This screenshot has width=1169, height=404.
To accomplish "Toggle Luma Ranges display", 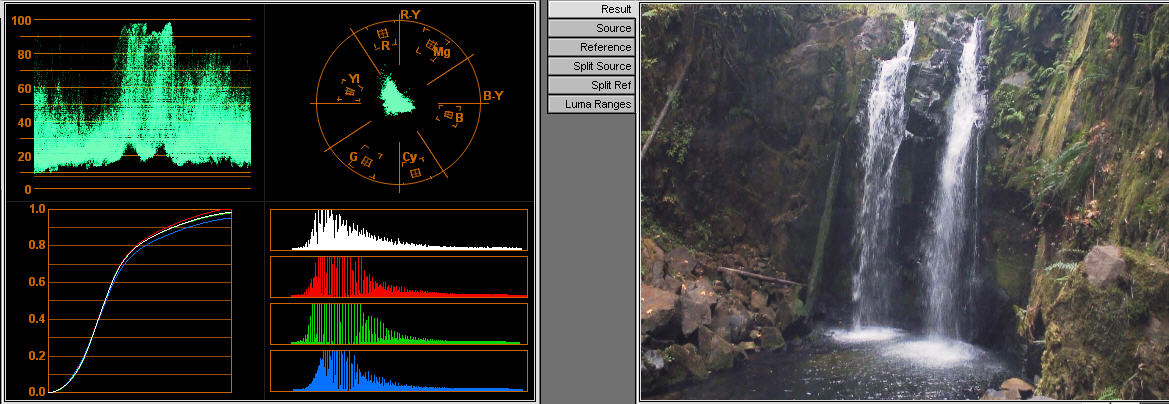I will coord(591,104).
